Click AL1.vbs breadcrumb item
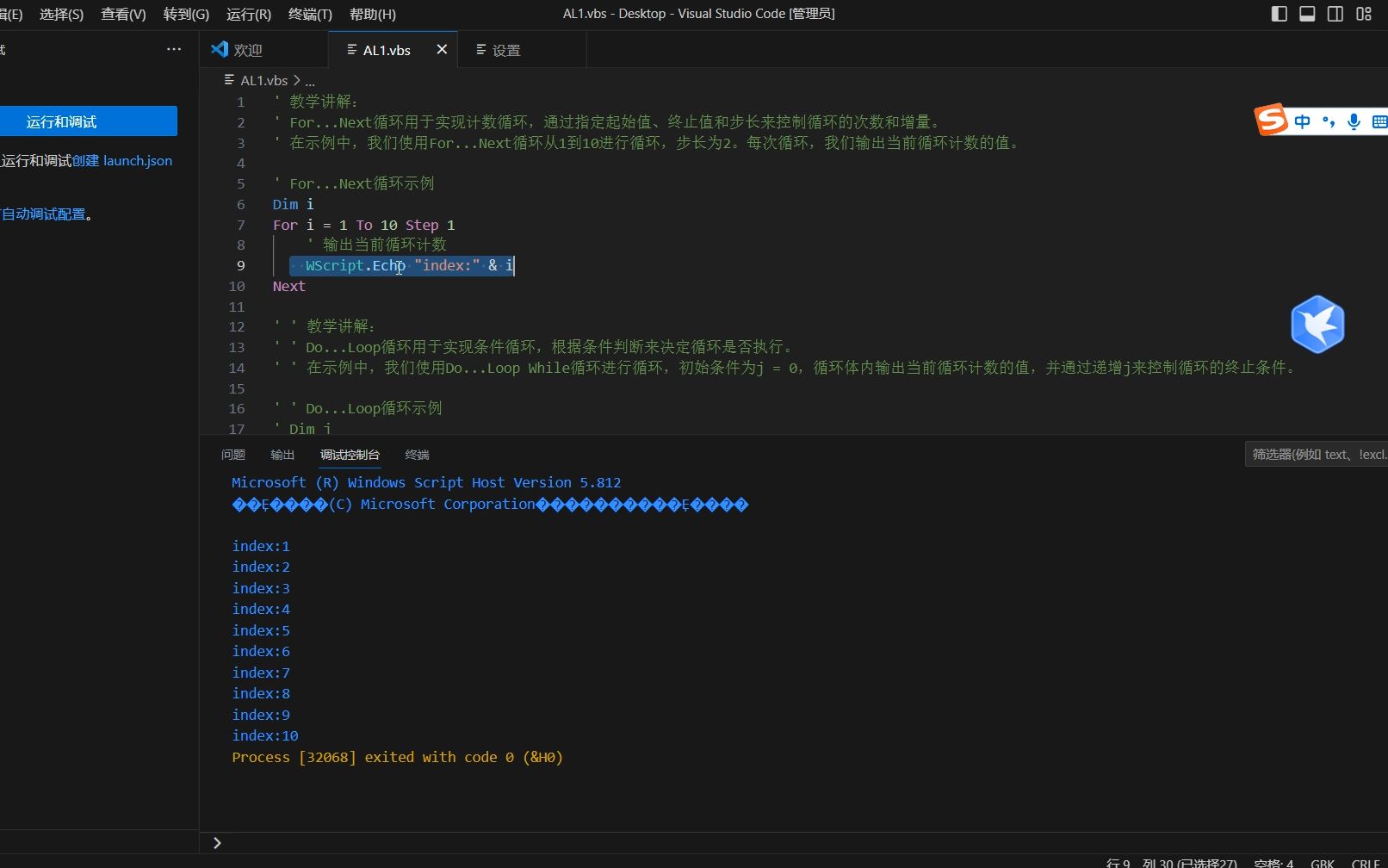The image size is (1388, 868). click(x=263, y=80)
